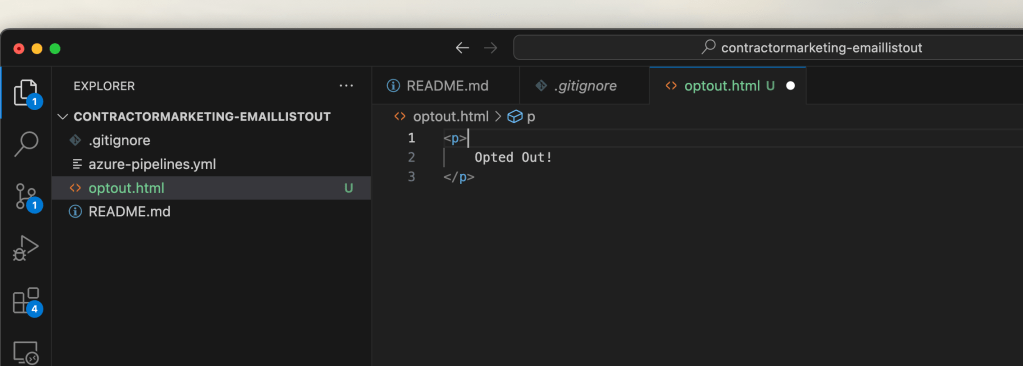Select optout.html in the explorer tree
The width and height of the screenshot is (1023, 366).
click(x=211, y=188)
